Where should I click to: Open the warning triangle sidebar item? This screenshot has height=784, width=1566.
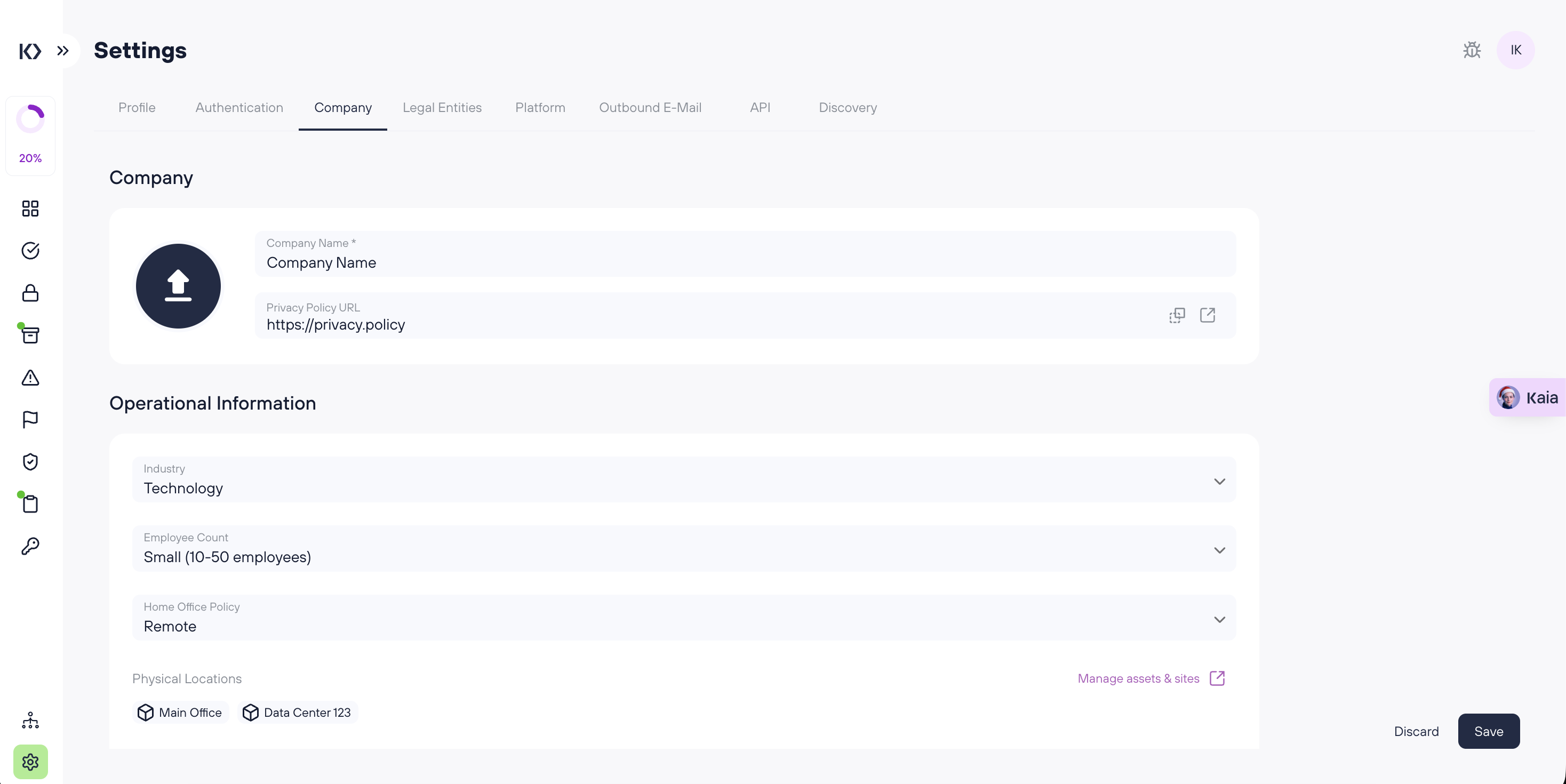click(30, 378)
